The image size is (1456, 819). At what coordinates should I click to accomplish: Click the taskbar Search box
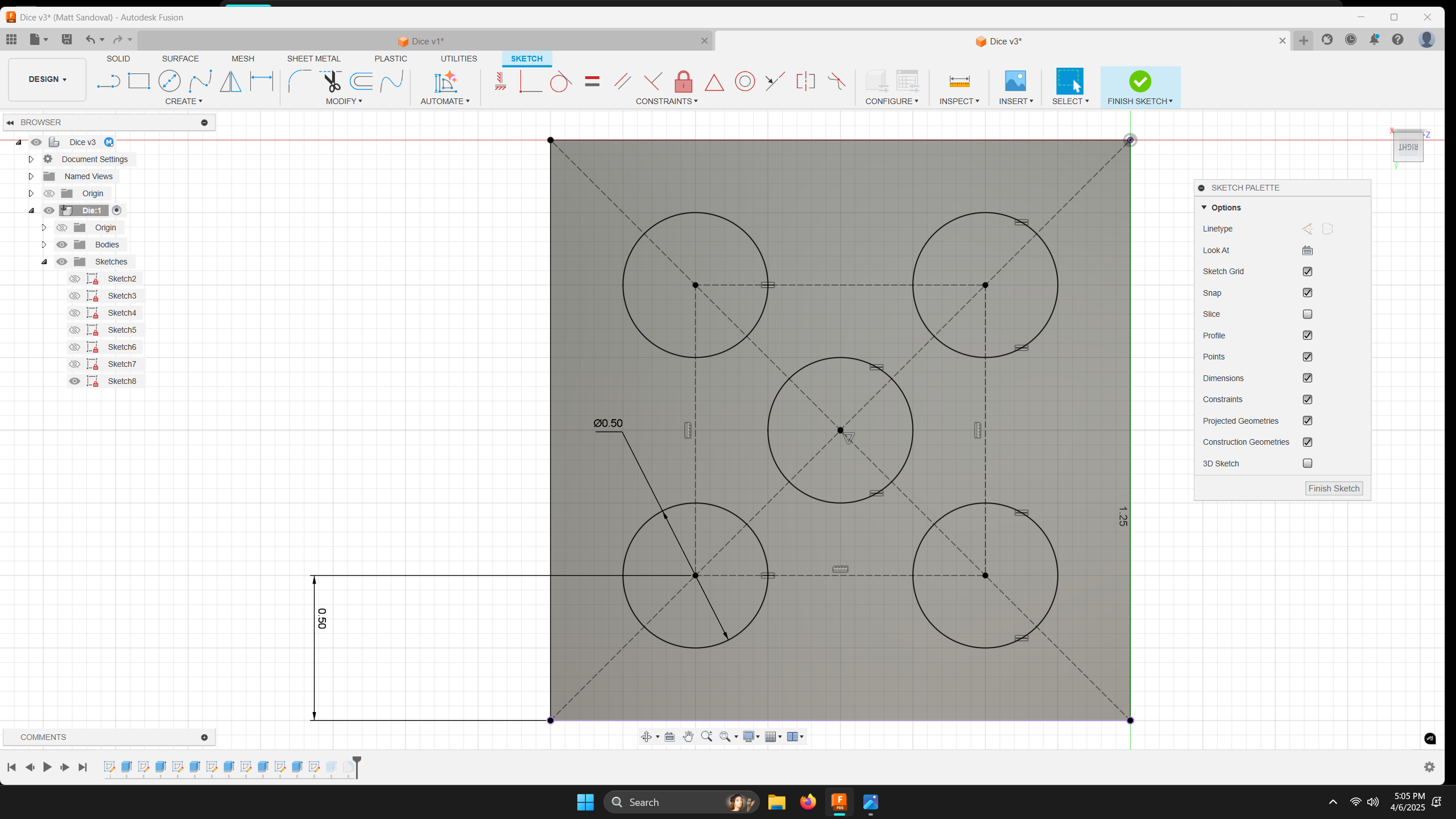681,802
